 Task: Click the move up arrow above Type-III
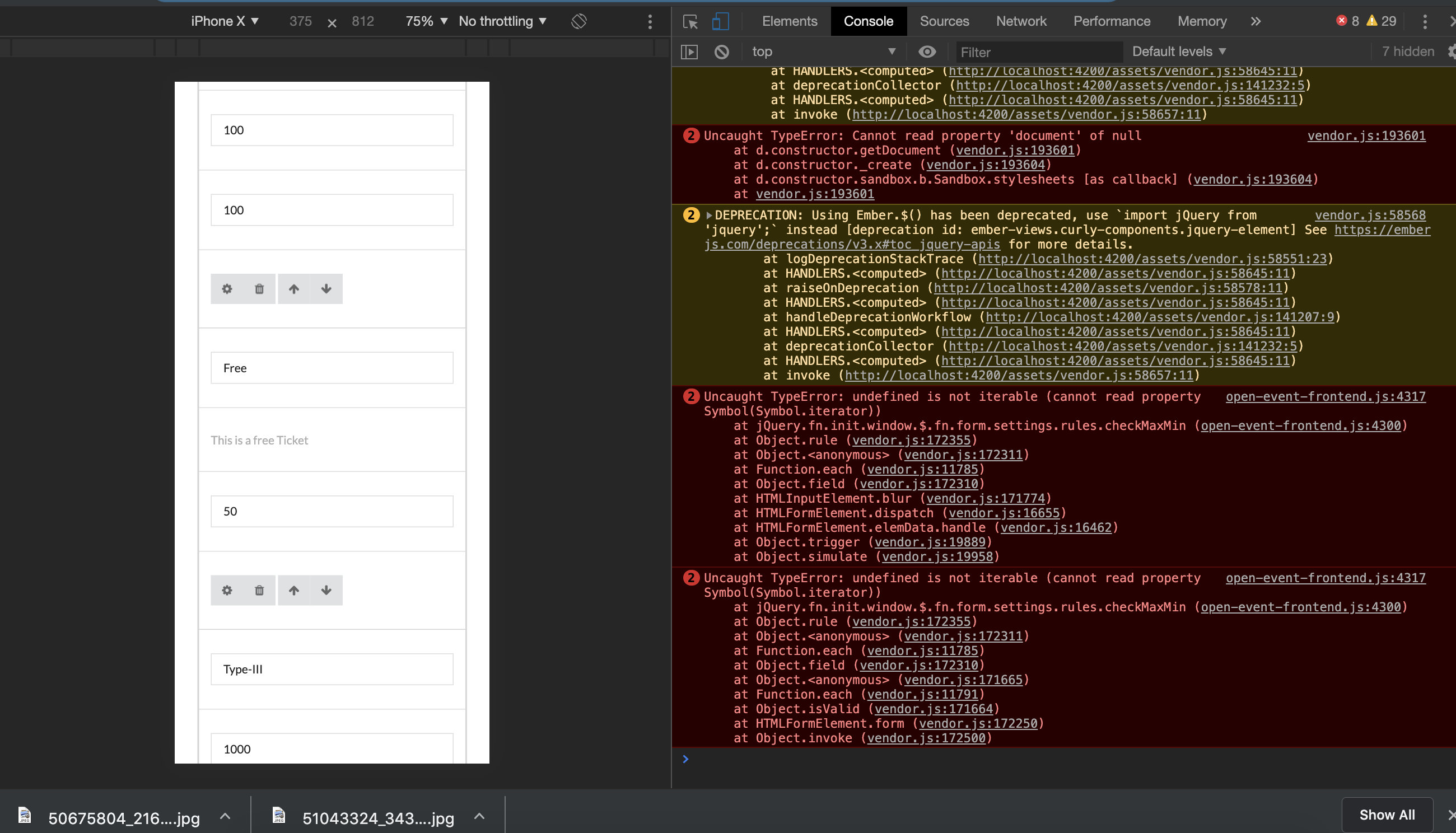click(x=293, y=591)
